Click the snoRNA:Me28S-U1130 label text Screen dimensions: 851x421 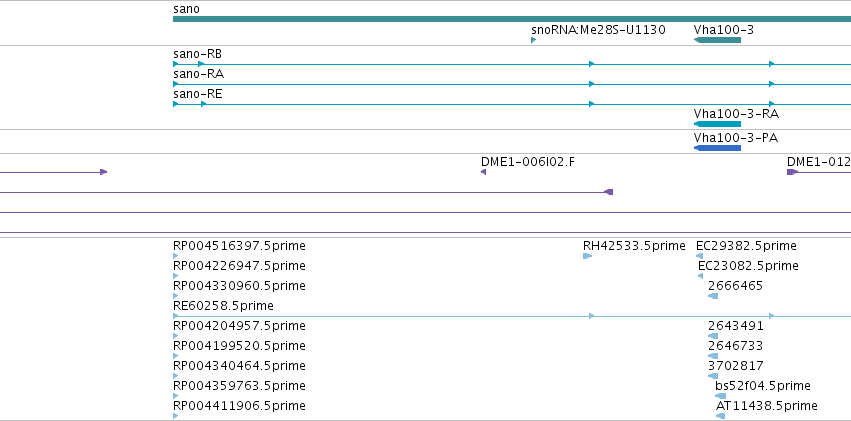[x=598, y=30]
